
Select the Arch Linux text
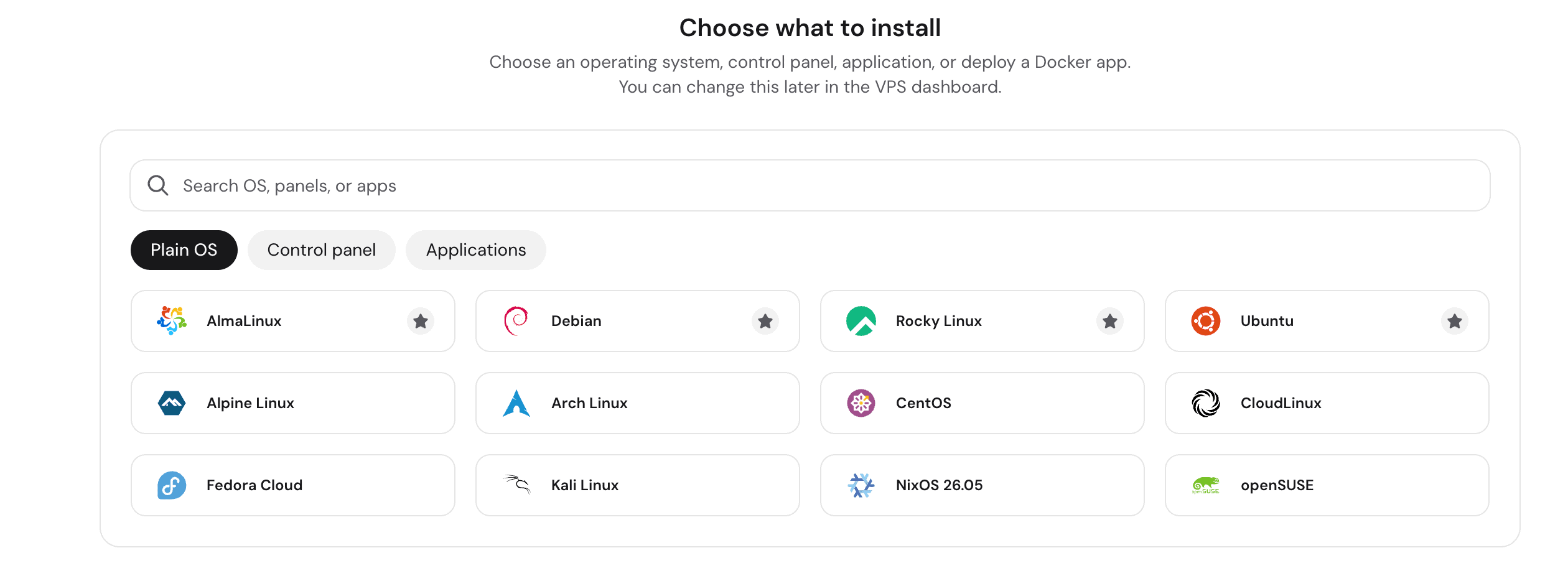[589, 403]
